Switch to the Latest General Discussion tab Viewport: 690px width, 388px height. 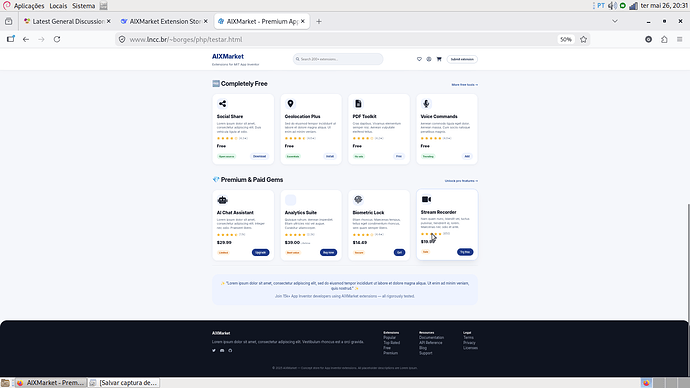point(68,21)
